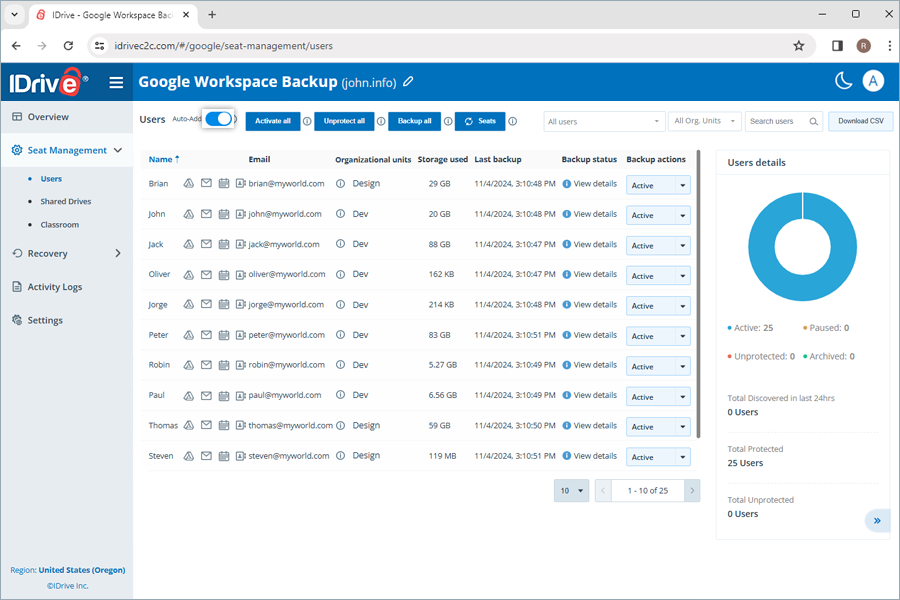Select John's Gmail backup icon
This screenshot has width=900, height=600.
coord(206,213)
